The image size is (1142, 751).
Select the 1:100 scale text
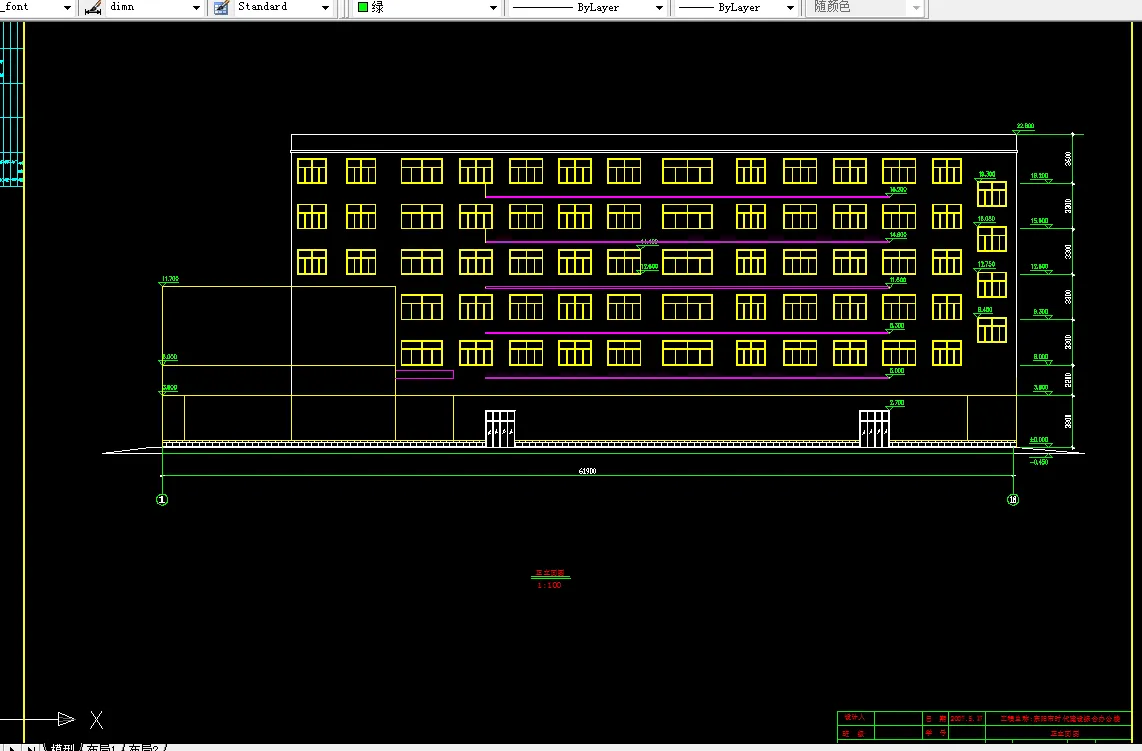pyautogui.click(x=549, y=586)
